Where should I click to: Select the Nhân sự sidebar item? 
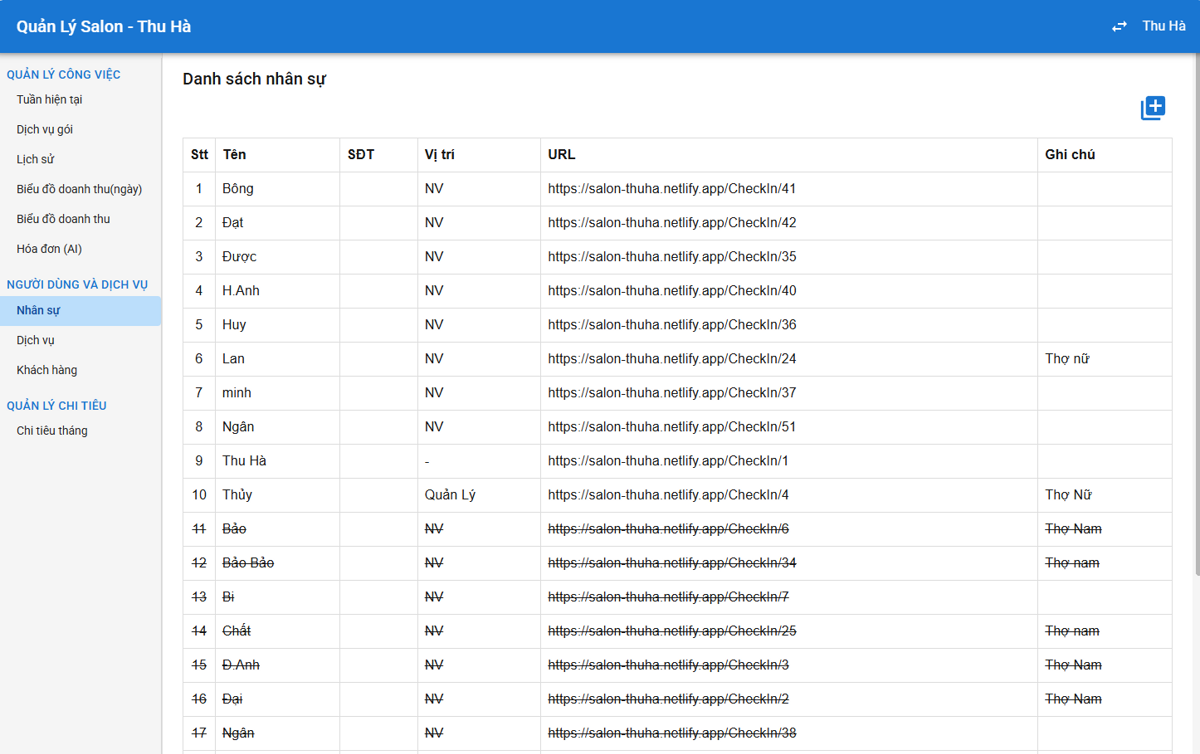80,311
